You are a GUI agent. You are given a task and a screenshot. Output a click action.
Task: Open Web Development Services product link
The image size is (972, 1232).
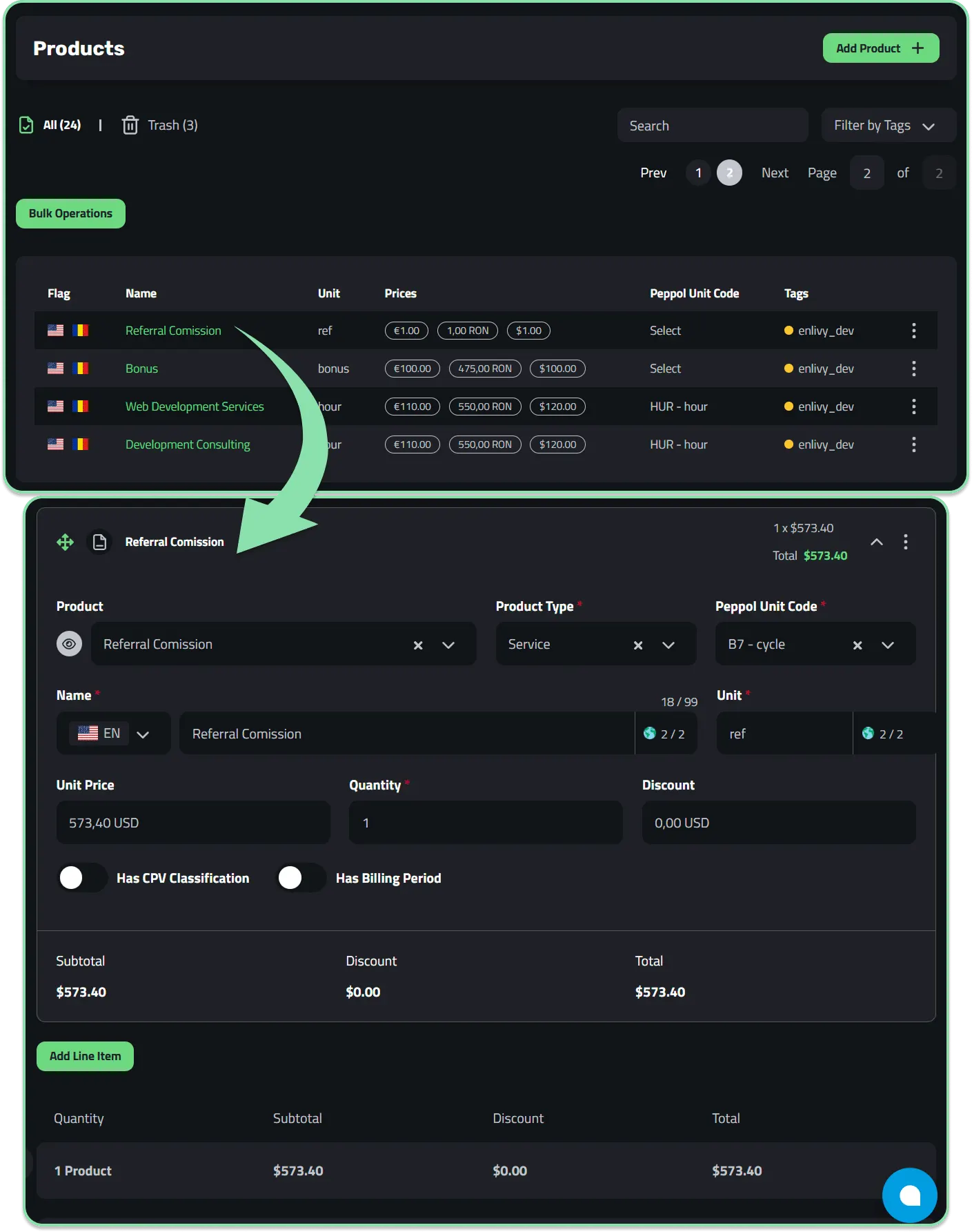tap(195, 407)
